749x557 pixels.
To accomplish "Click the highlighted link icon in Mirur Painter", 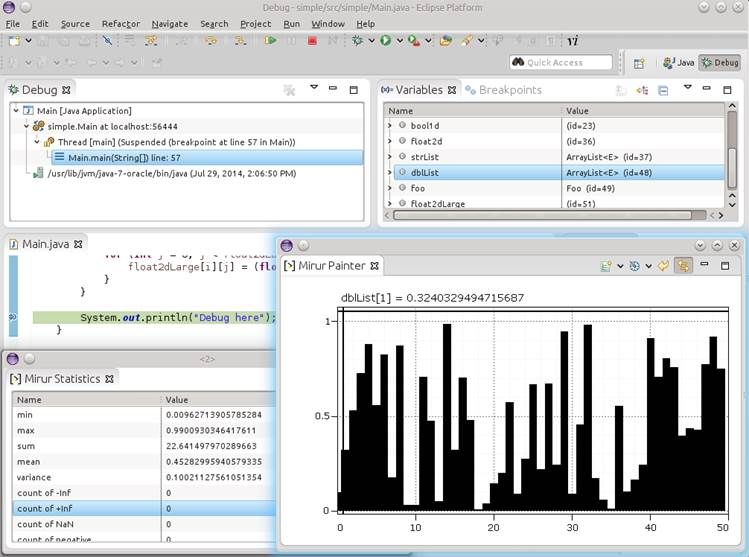I will click(684, 266).
